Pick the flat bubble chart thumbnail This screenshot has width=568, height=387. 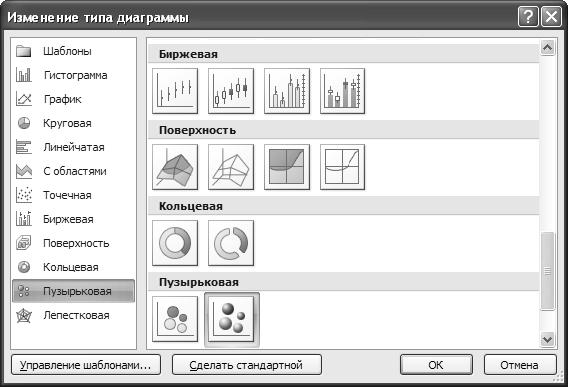tap(175, 319)
